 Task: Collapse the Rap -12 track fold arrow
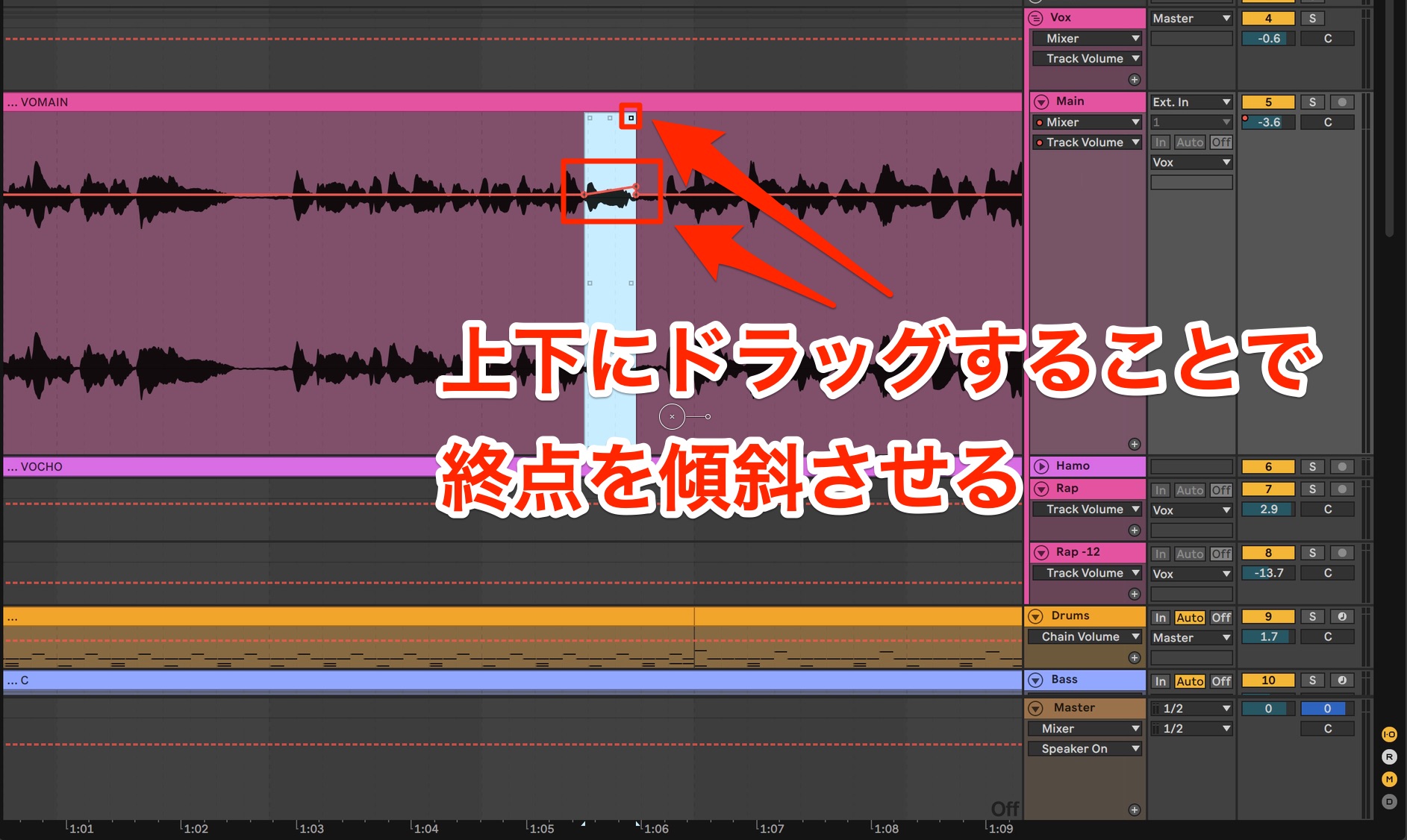[x=1041, y=553]
